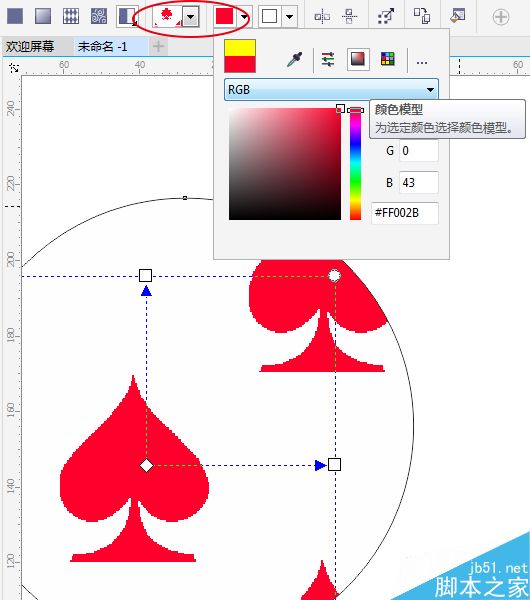Screen dimensions: 530x600
Task: Switch to the 未命名 -1 document tab
Action: 103,47
